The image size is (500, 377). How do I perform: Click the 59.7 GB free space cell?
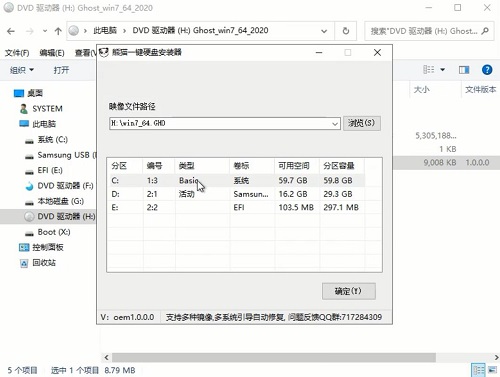click(293, 180)
